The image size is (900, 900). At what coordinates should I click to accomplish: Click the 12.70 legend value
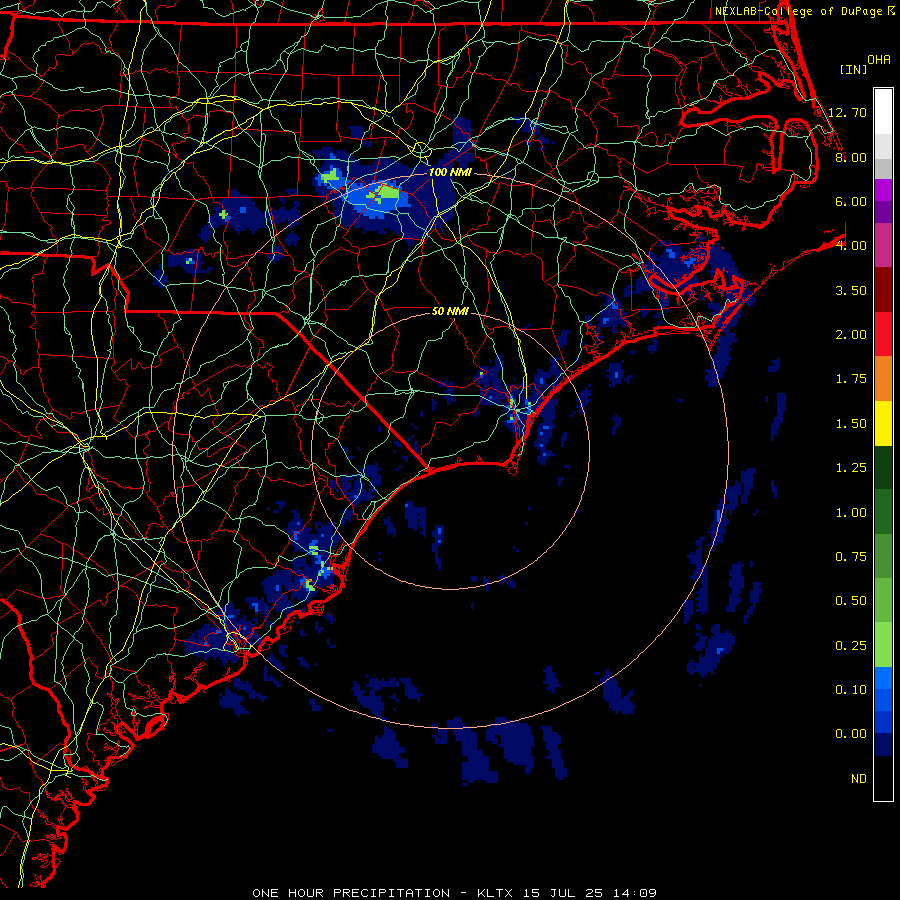click(x=847, y=112)
